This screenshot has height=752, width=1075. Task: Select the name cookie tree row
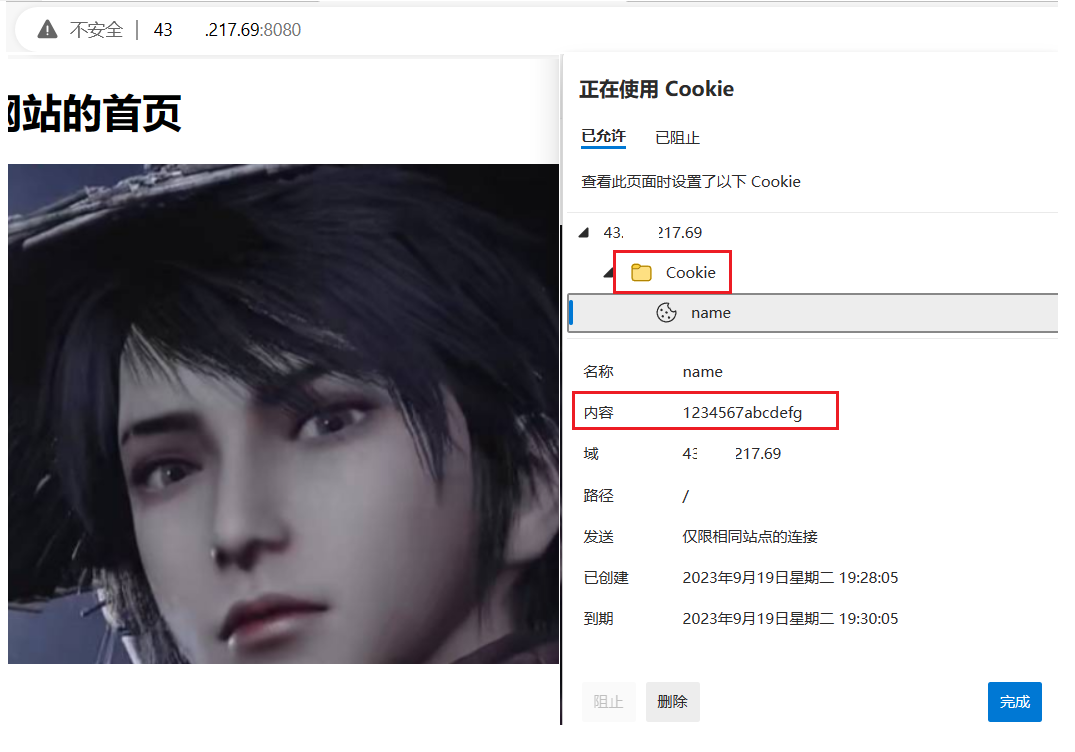tap(812, 313)
